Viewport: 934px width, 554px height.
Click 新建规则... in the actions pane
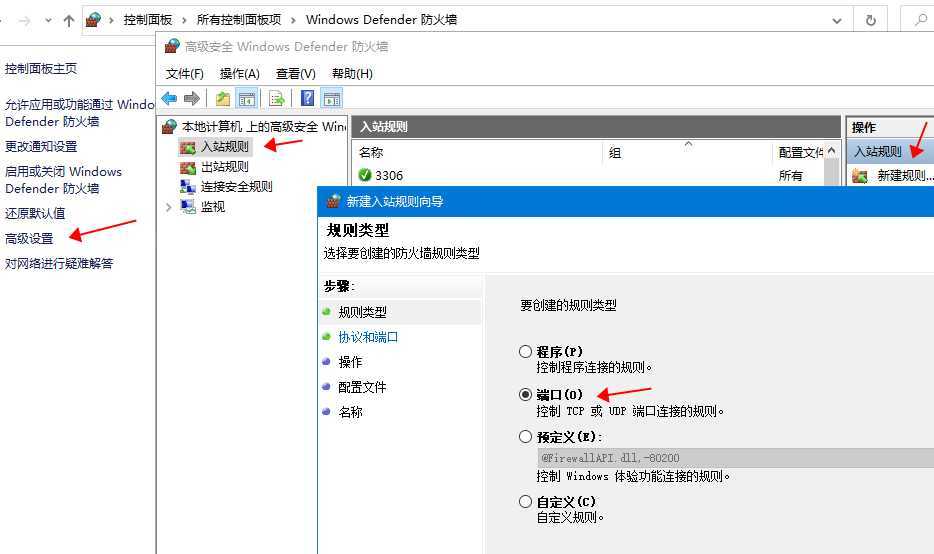(x=905, y=176)
